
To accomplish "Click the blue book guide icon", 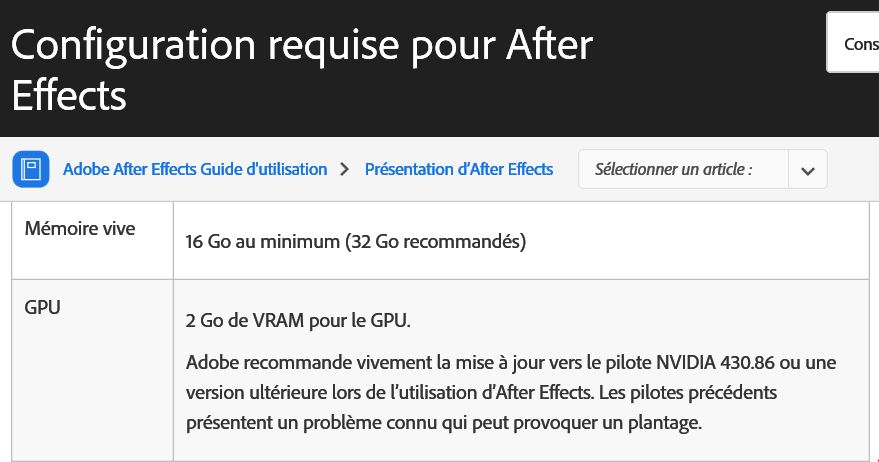I will pos(31,169).
